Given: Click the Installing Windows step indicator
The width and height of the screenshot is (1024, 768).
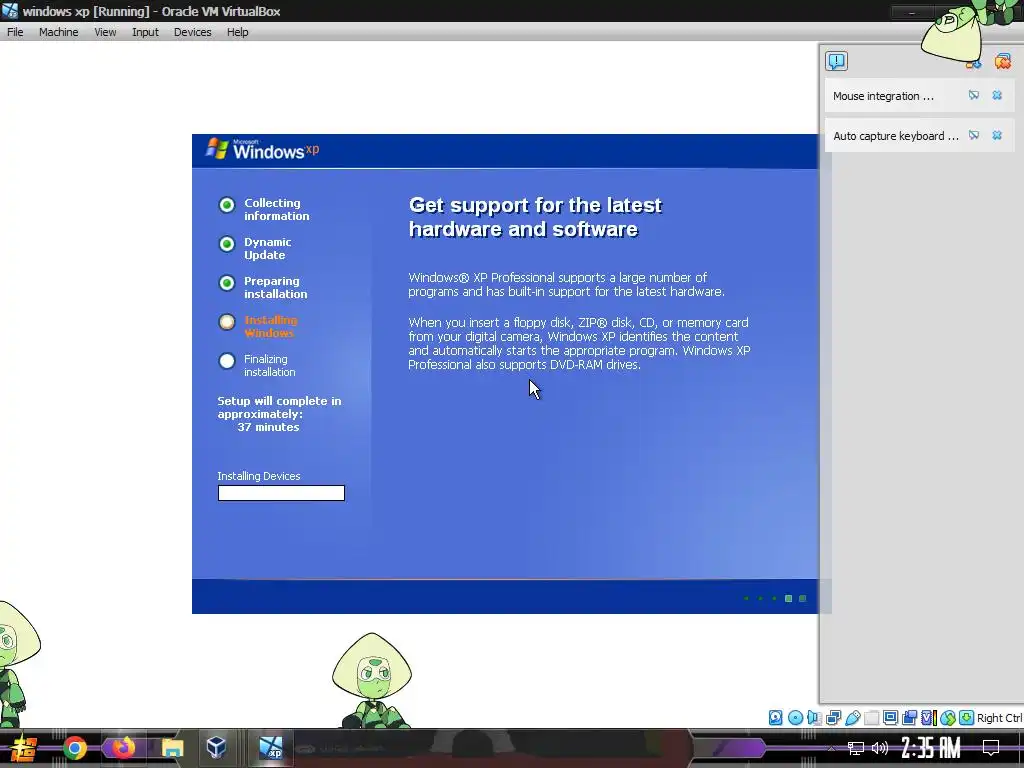Looking at the screenshot, I should click(227, 322).
